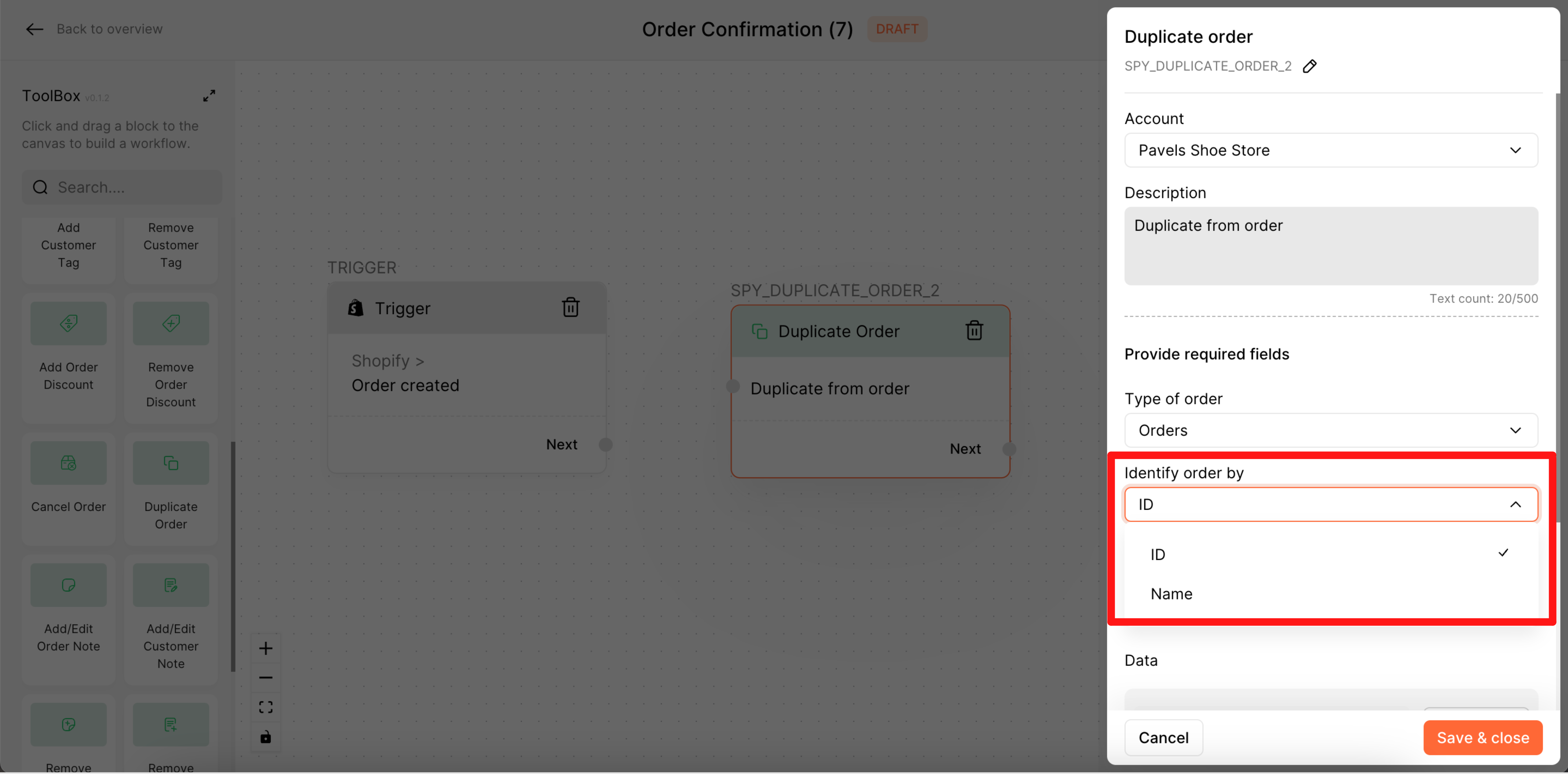1568x774 pixels.
Task: Click the zoom in plus icon on the canvas
Action: coord(265,648)
